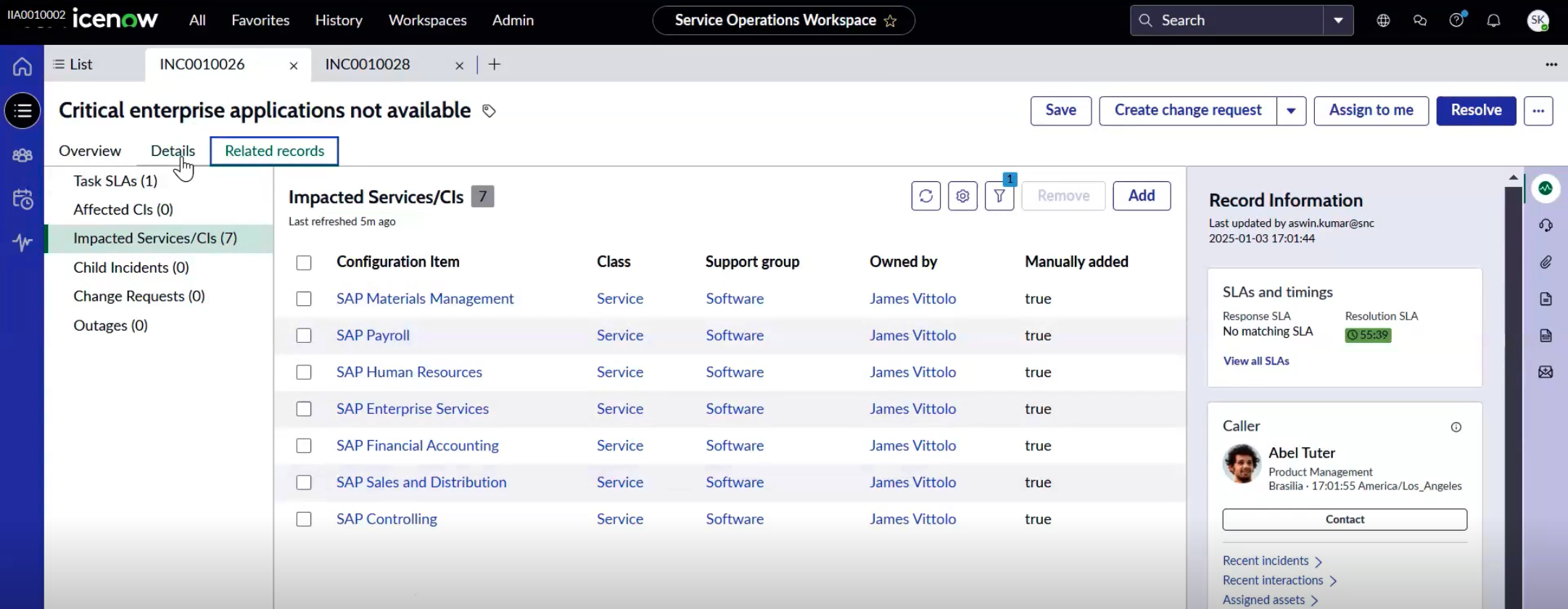The image size is (1568, 609).
Task: Click the Save button
Action: (x=1061, y=111)
